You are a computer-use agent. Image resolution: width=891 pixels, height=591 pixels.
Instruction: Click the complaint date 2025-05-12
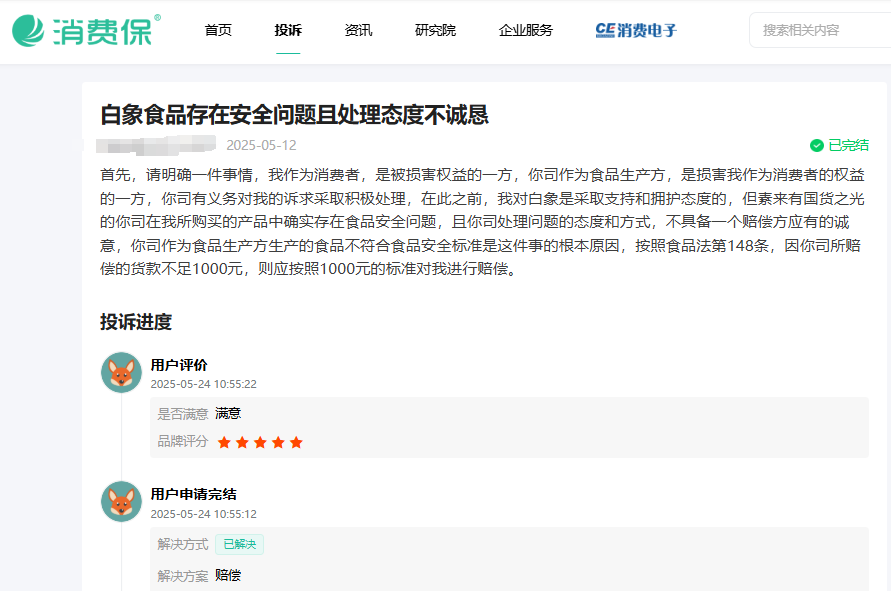261,145
